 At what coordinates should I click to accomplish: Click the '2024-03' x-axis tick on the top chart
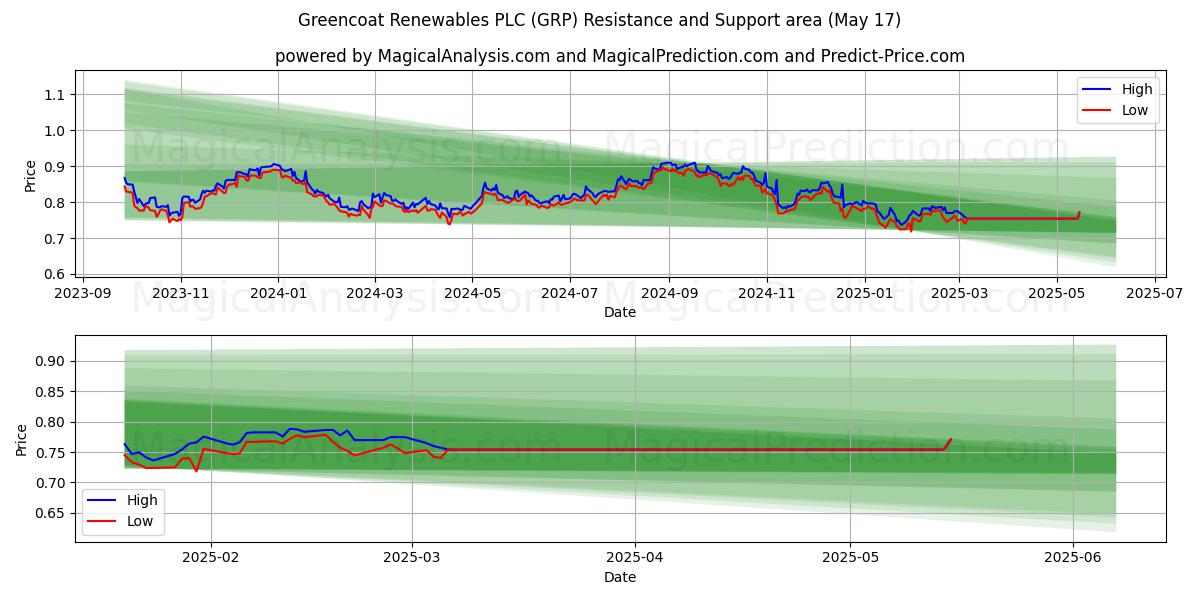(x=375, y=295)
